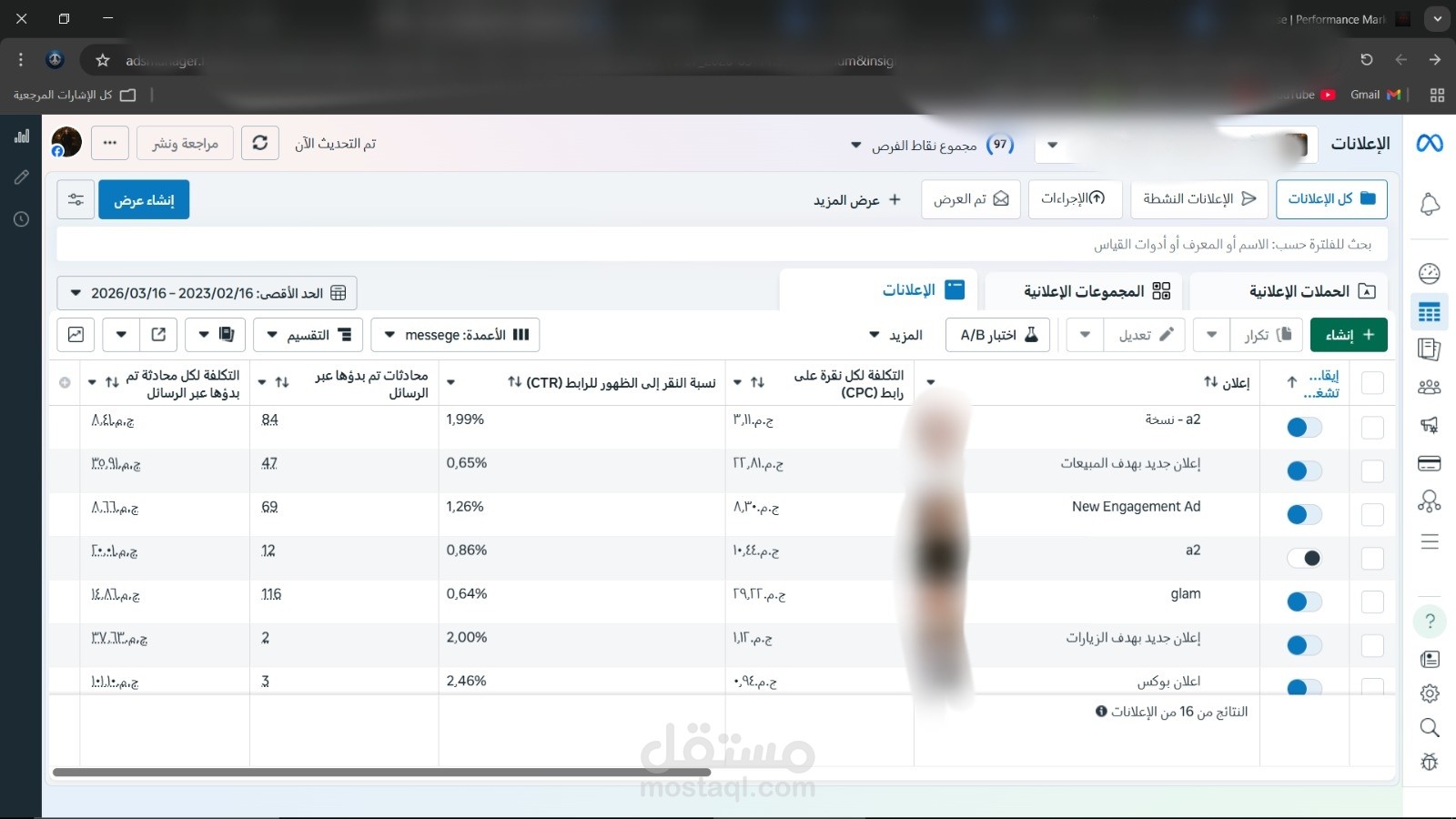
Task: Open billing credit card icon
Action: point(1430,463)
